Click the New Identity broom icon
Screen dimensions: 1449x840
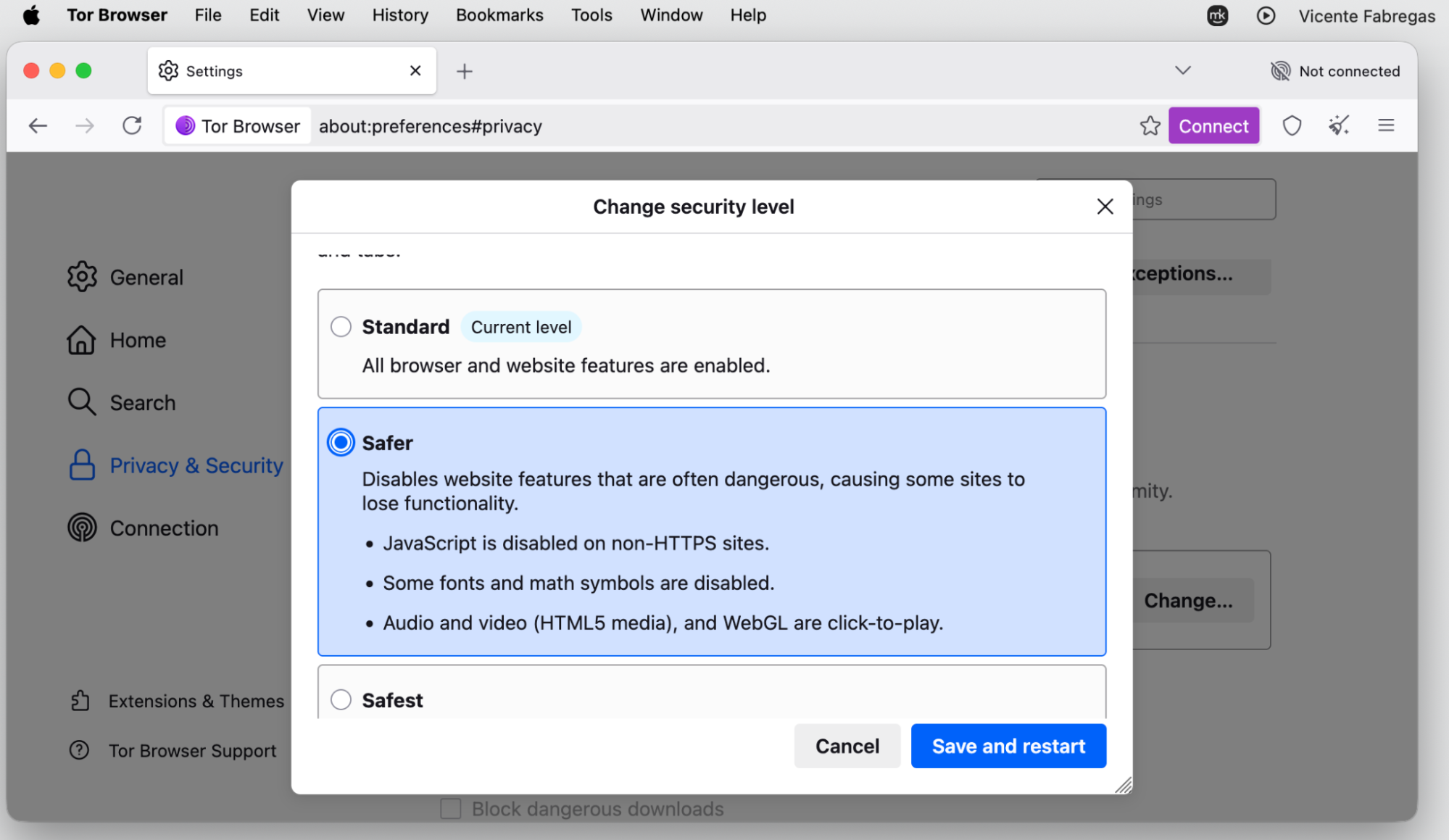[1339, 126]
